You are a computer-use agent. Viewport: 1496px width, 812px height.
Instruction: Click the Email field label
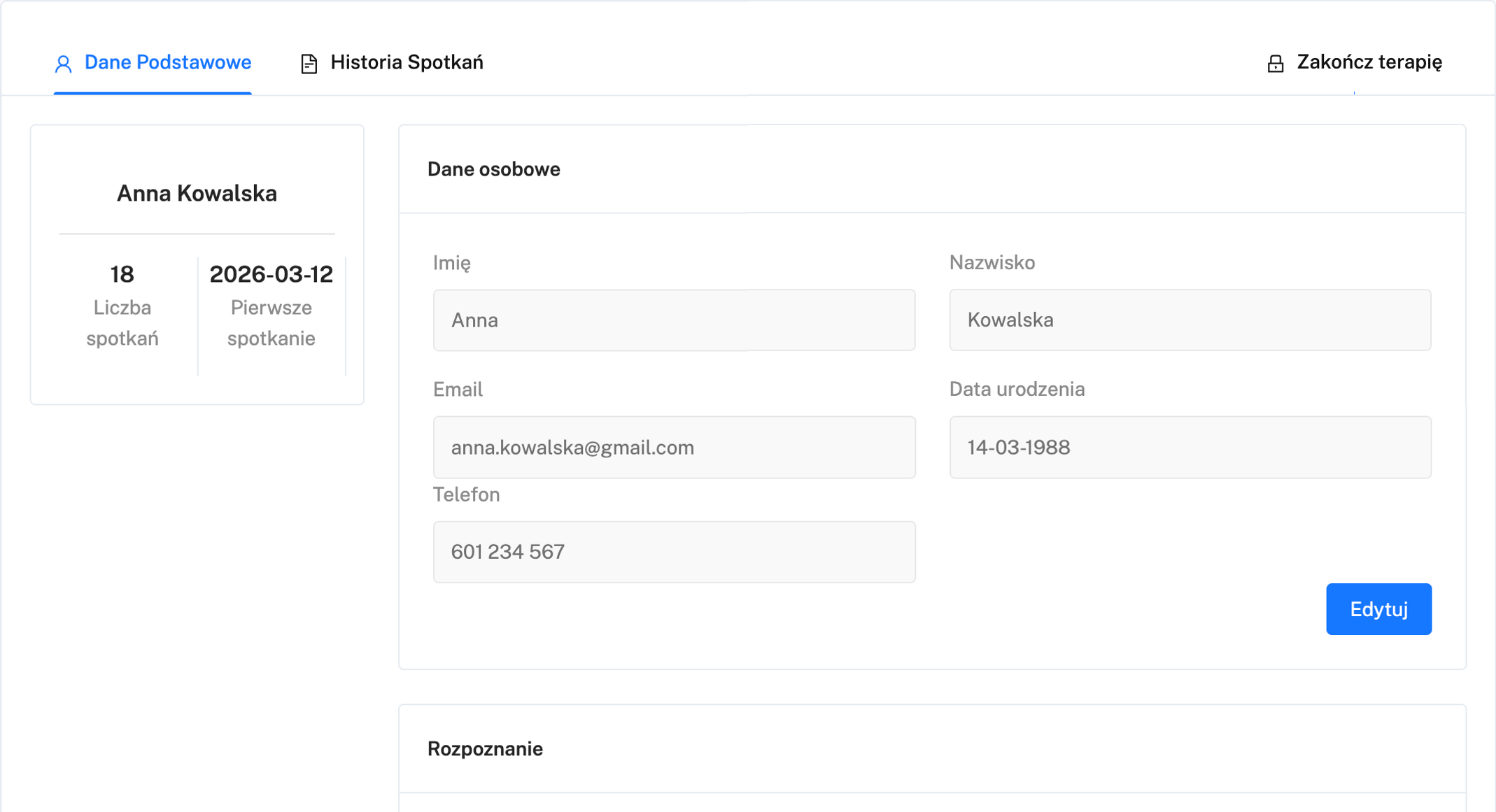click(x=458, y=390)
